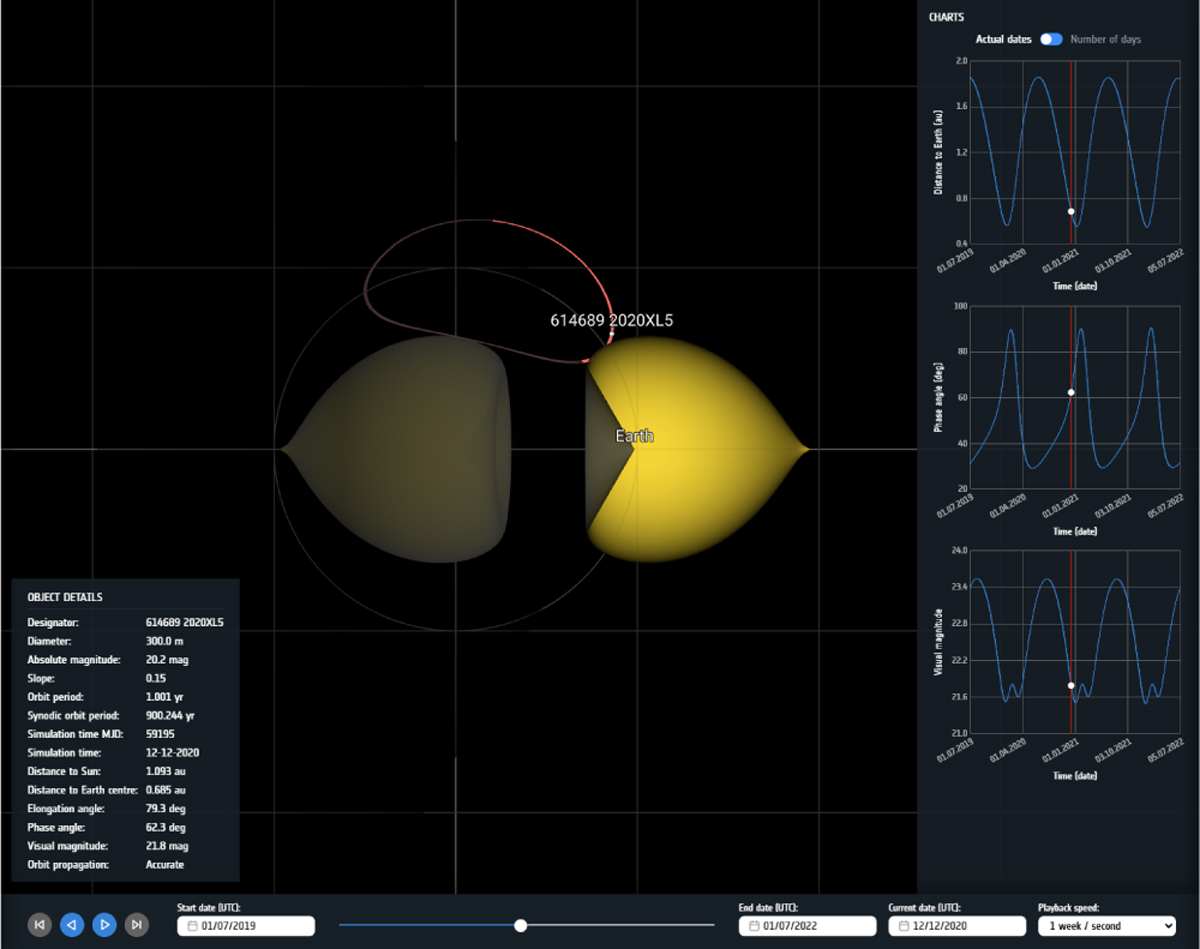Click the timeline slider handle

520,926
